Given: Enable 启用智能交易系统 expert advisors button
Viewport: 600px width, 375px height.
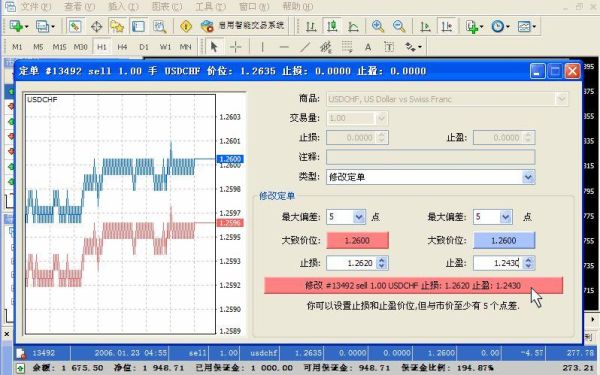Looking at the screenshot, I should (243, 26).
